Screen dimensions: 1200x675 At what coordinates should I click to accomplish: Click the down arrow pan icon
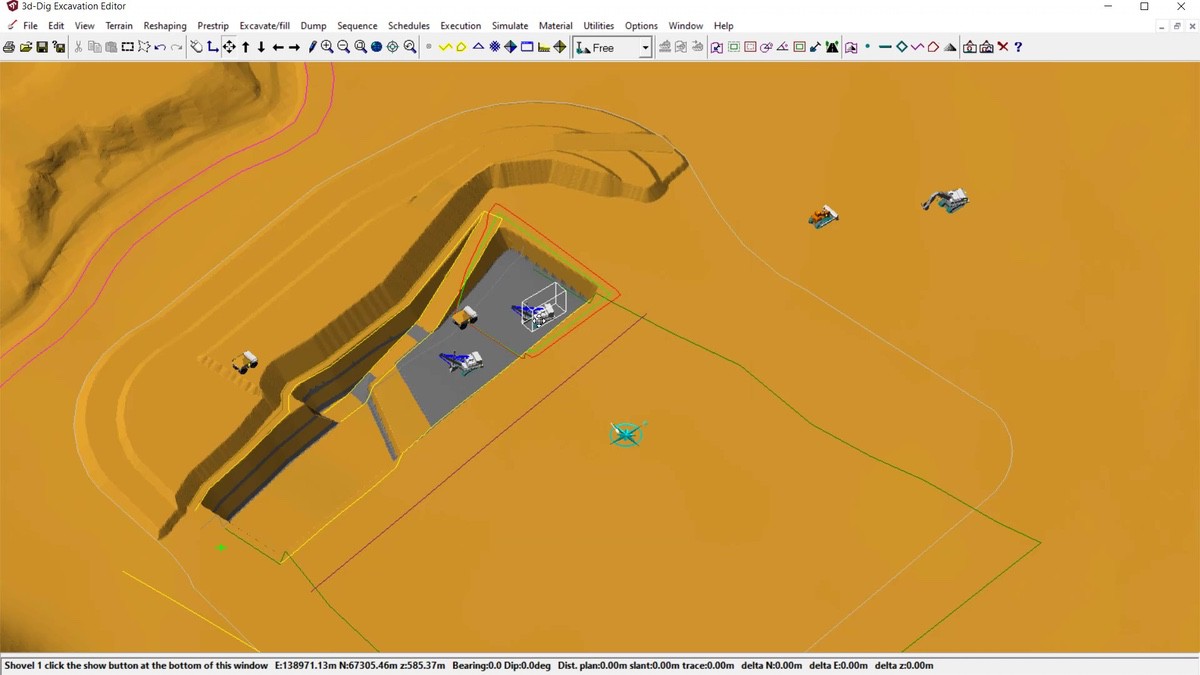tap(261, 47)
